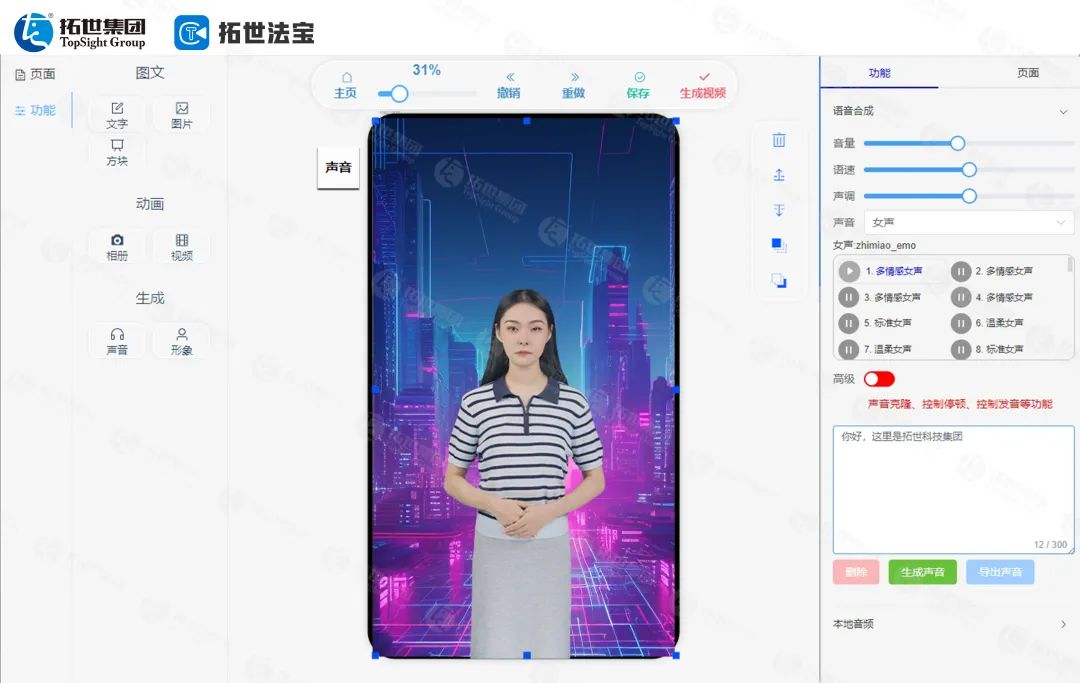
Task: Play voice 4. 多情感女声
Action: [x=961, y=297]
